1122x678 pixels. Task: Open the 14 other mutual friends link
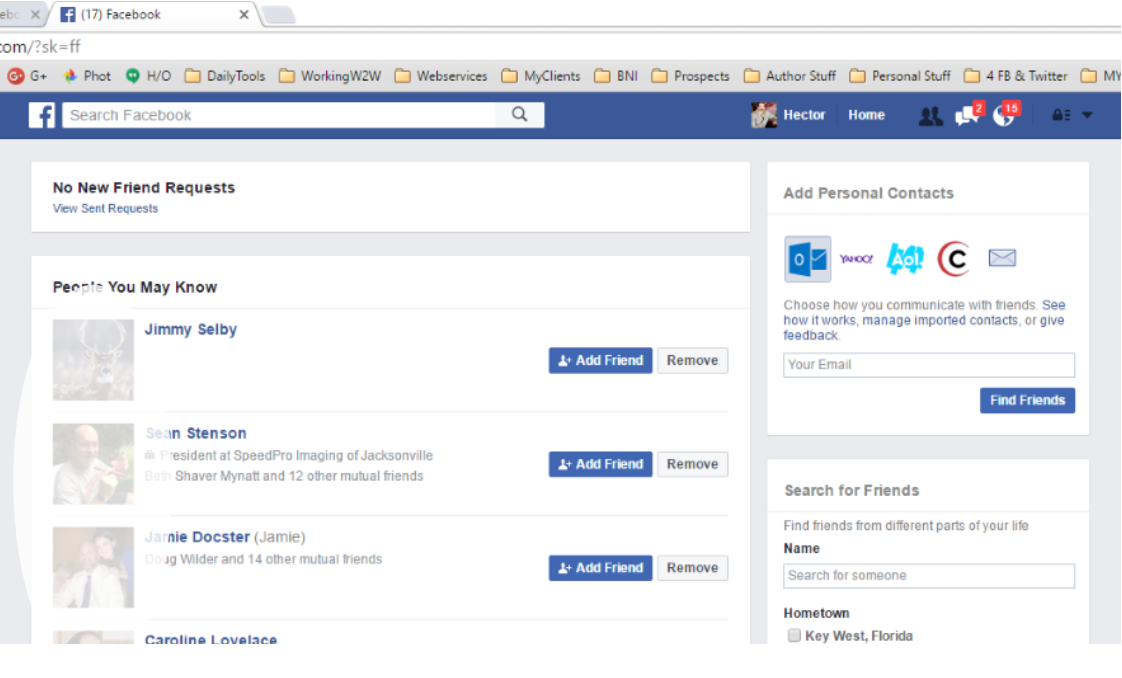tap(315, 559)
